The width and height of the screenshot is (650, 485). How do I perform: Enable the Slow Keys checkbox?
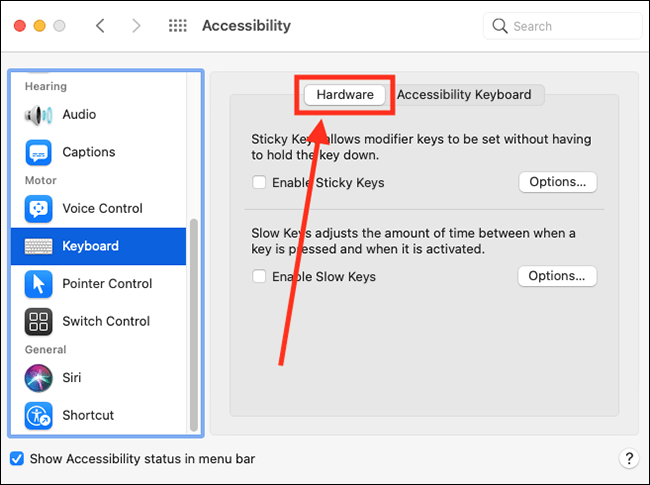coord(259,276)
